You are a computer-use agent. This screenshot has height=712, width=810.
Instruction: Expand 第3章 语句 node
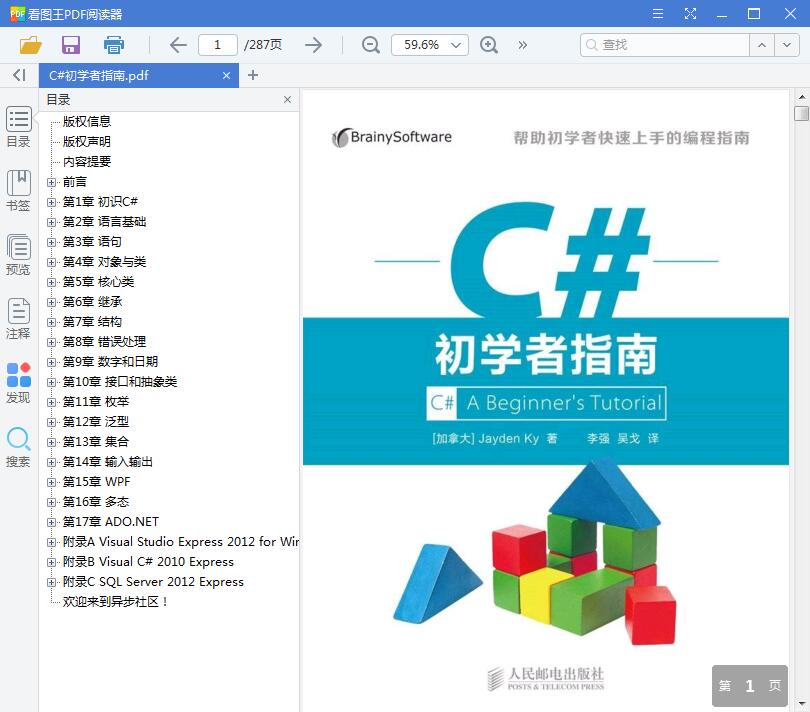tap(51, 242)
